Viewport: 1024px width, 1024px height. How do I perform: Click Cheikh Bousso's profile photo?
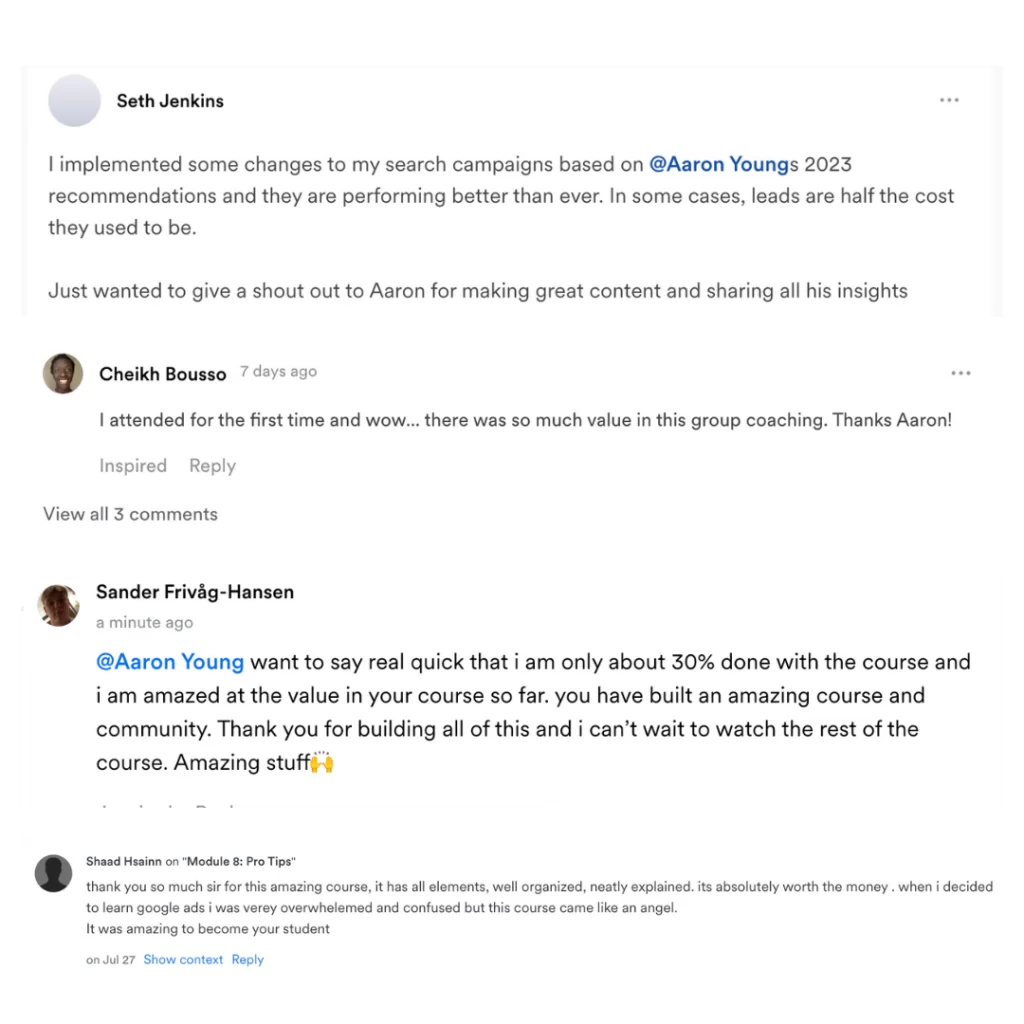[63, 374]
